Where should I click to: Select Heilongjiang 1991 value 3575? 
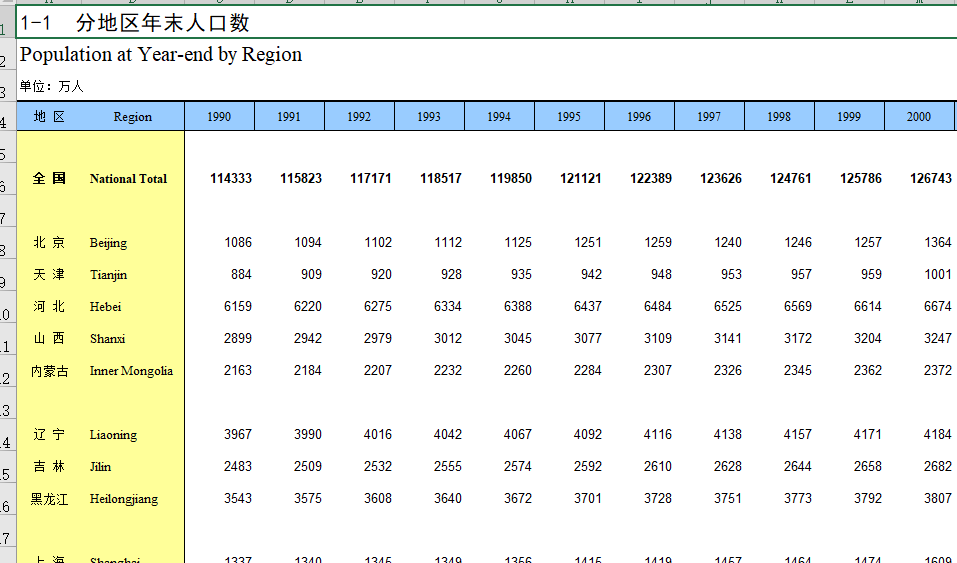click(x=308, y=498)
